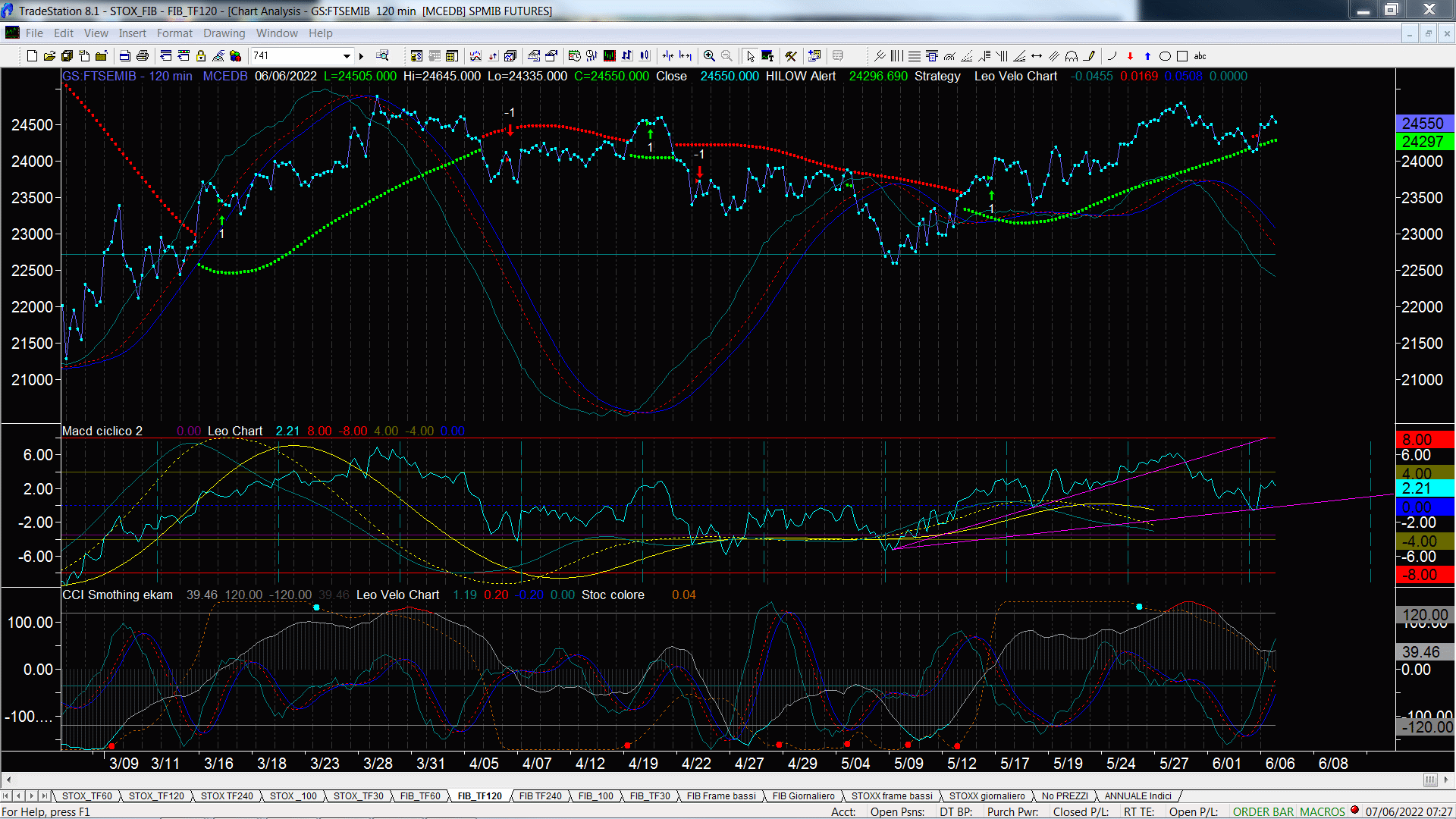
Task: Click the clock calendar session icon
Action: click(x=574, y=56)
